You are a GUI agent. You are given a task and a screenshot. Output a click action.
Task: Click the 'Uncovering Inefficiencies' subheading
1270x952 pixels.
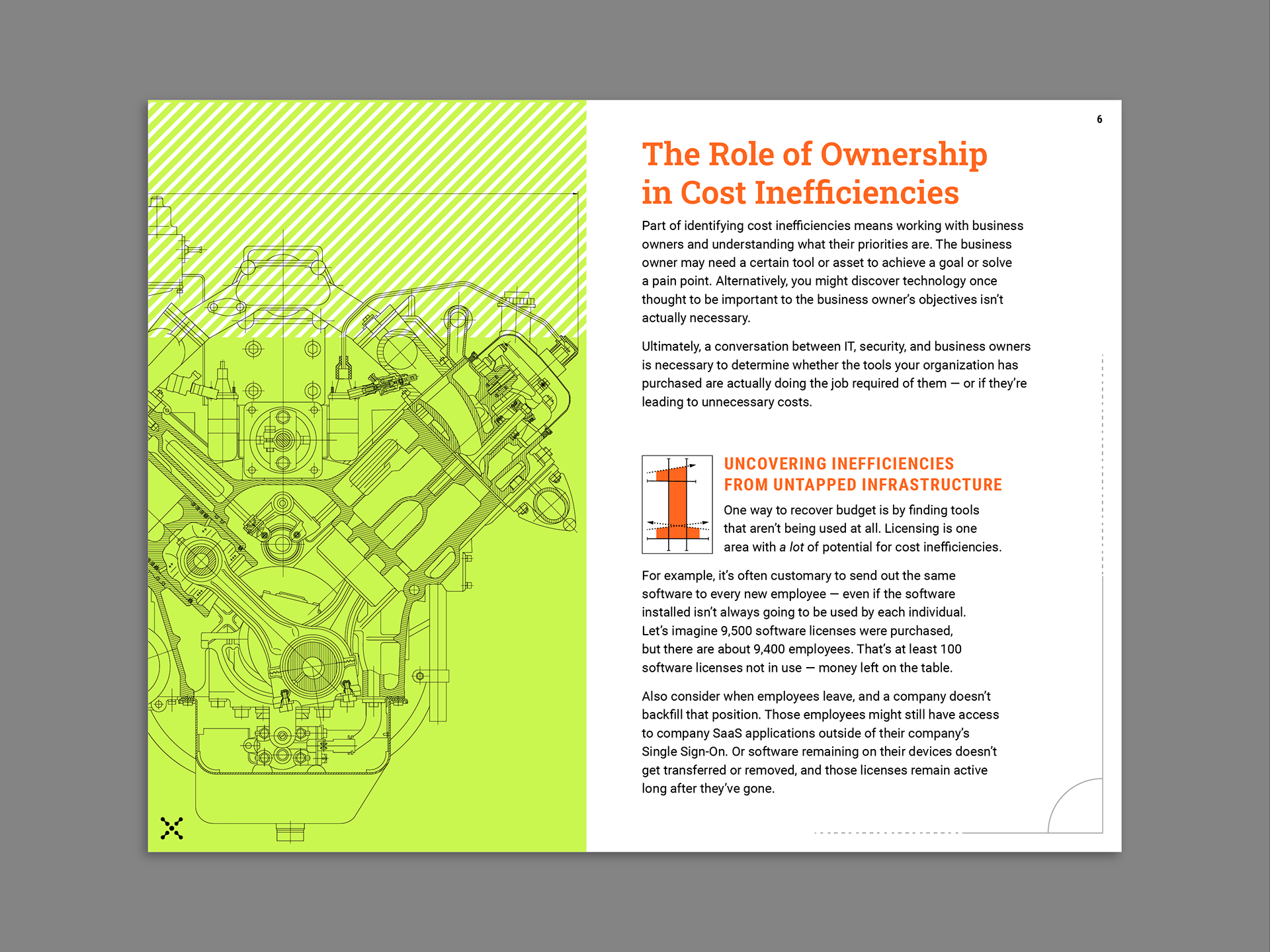click(838, 463)
